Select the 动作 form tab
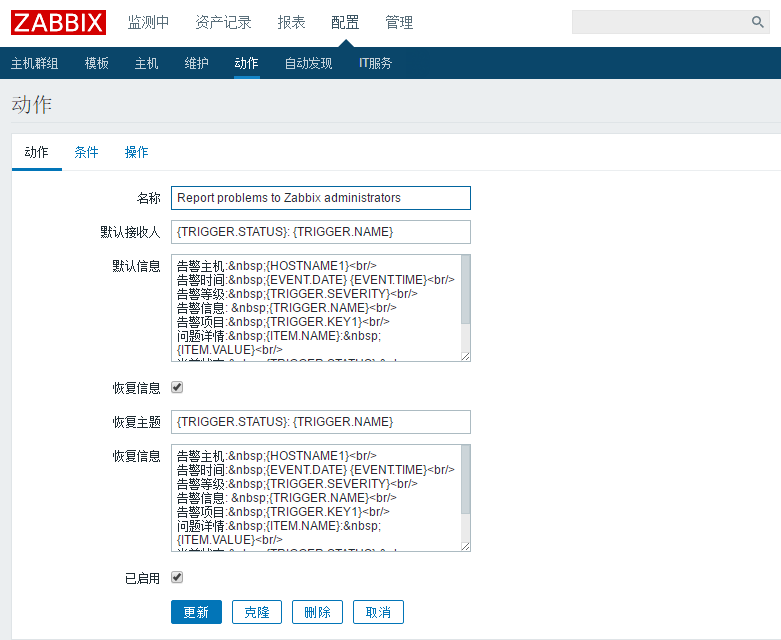Image resolution: width=781 pixels, height=640 pixels. coord(36,152)
